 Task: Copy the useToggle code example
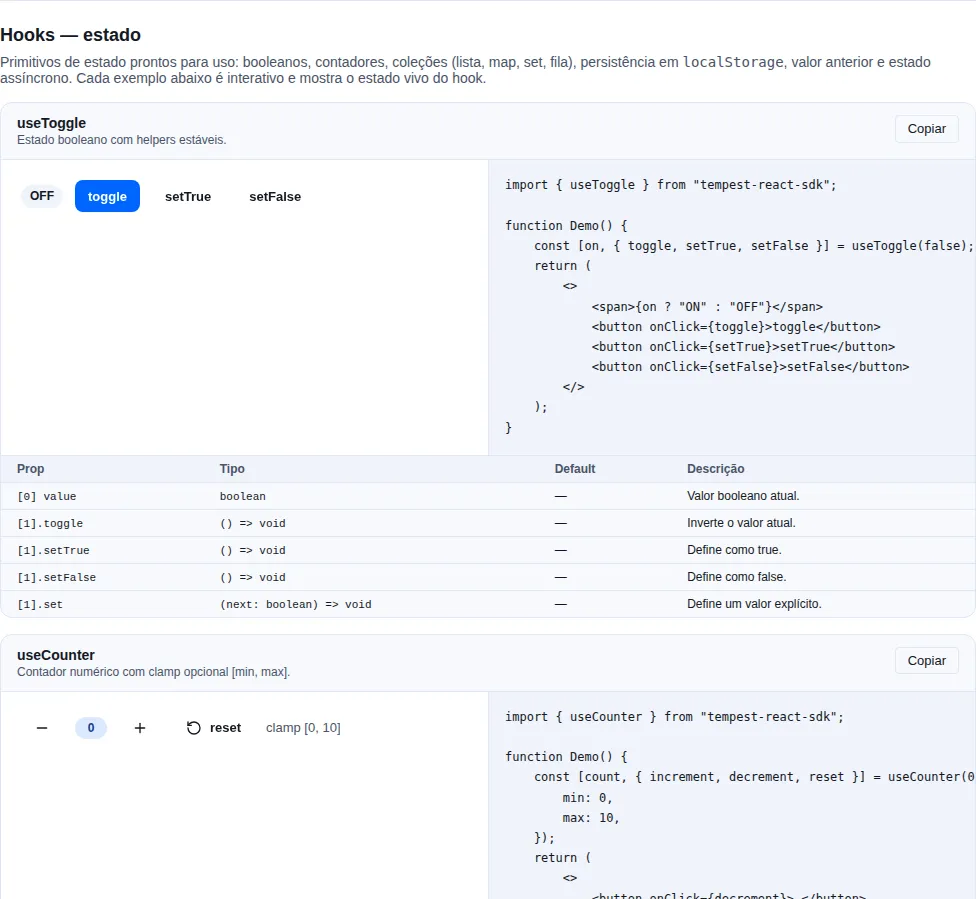coord(926,129)
